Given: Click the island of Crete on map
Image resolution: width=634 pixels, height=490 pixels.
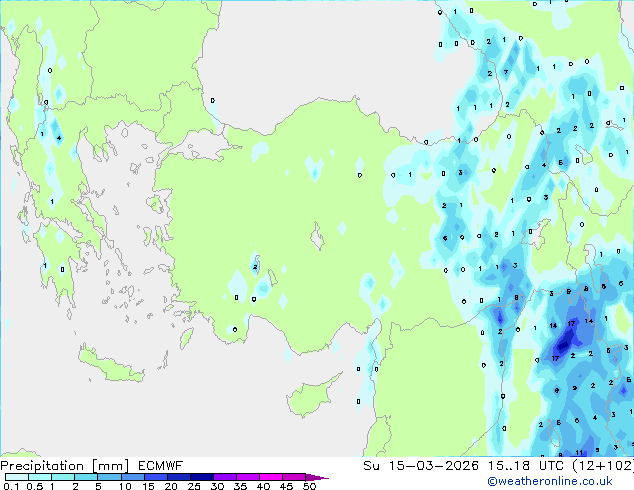Looking at the screenshot, I should point(111,366).
